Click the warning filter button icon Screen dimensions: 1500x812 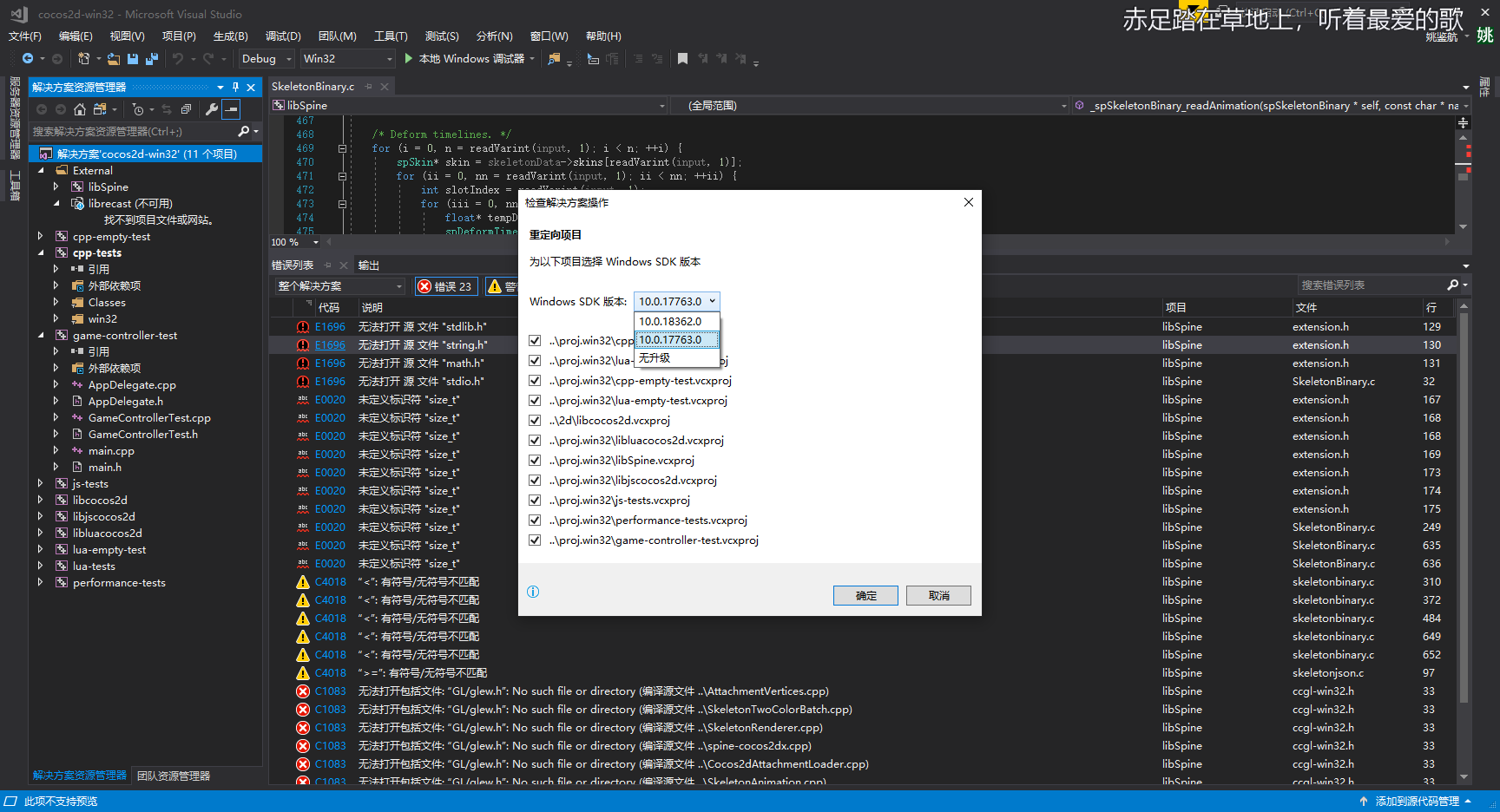[x=495, y=286]
